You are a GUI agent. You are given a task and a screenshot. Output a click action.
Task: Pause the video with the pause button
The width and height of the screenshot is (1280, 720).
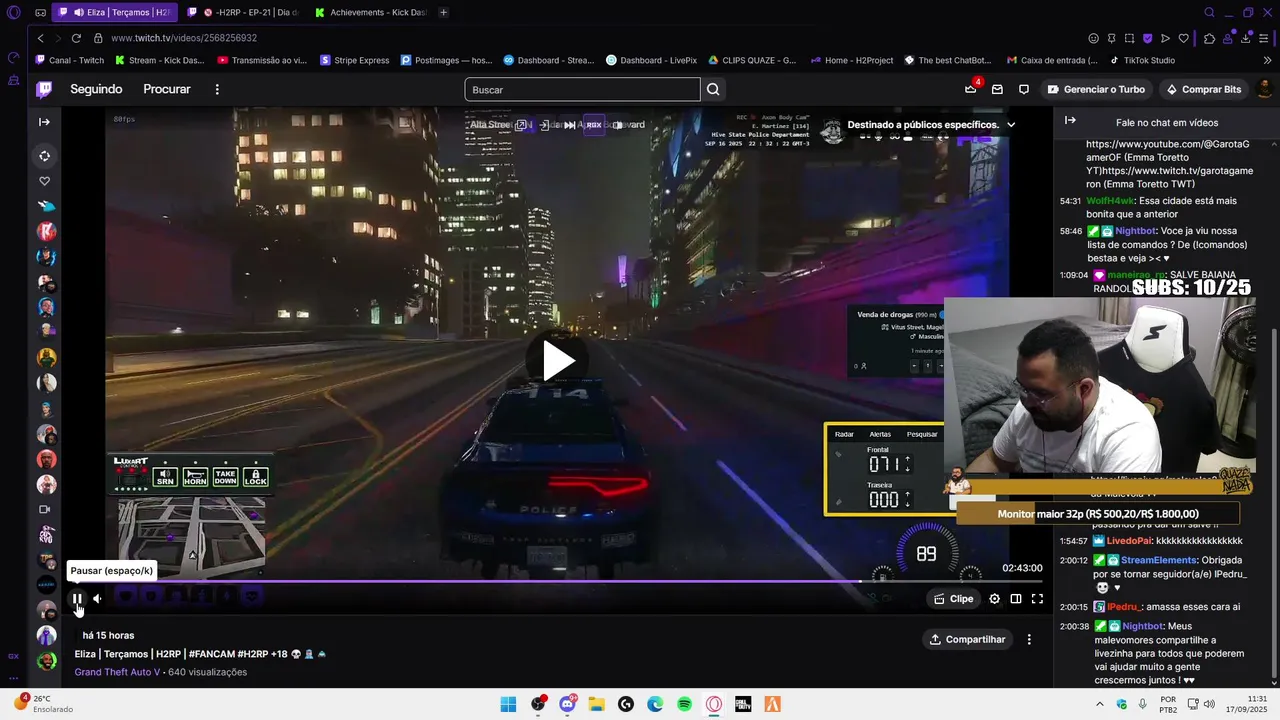[x=77, y=599]
